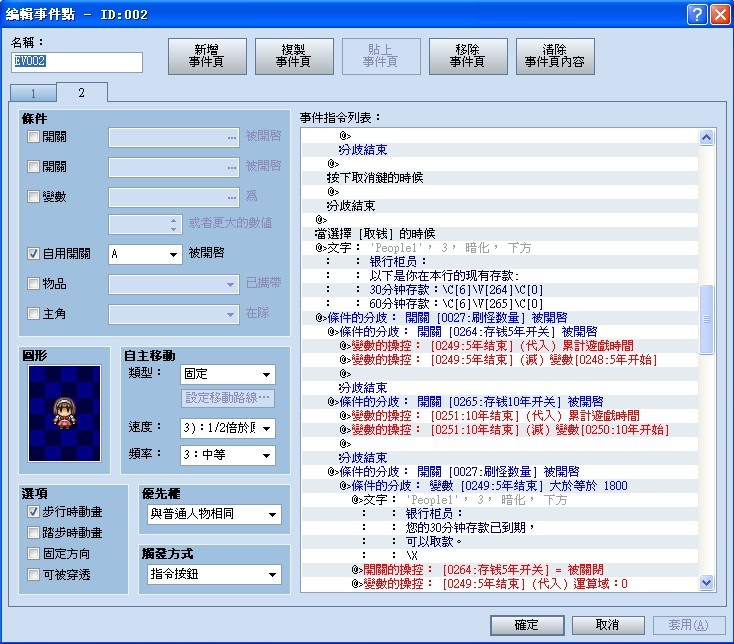The image size is (734, 644).
Task: Open the 觸發方式 trigger dropdown
Action: (214, 574)
